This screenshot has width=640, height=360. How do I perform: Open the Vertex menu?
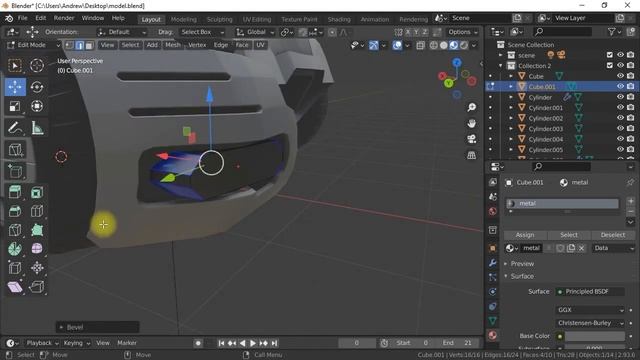pos(197,45)
